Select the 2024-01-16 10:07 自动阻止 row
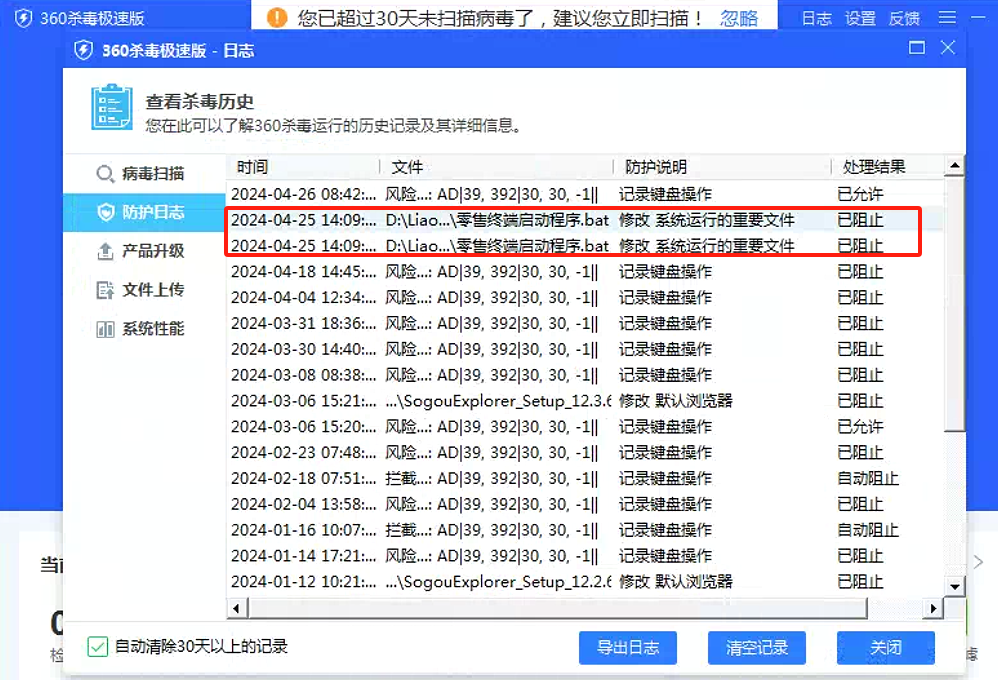Viewport: 998px width, 680px height. (586, 530)
